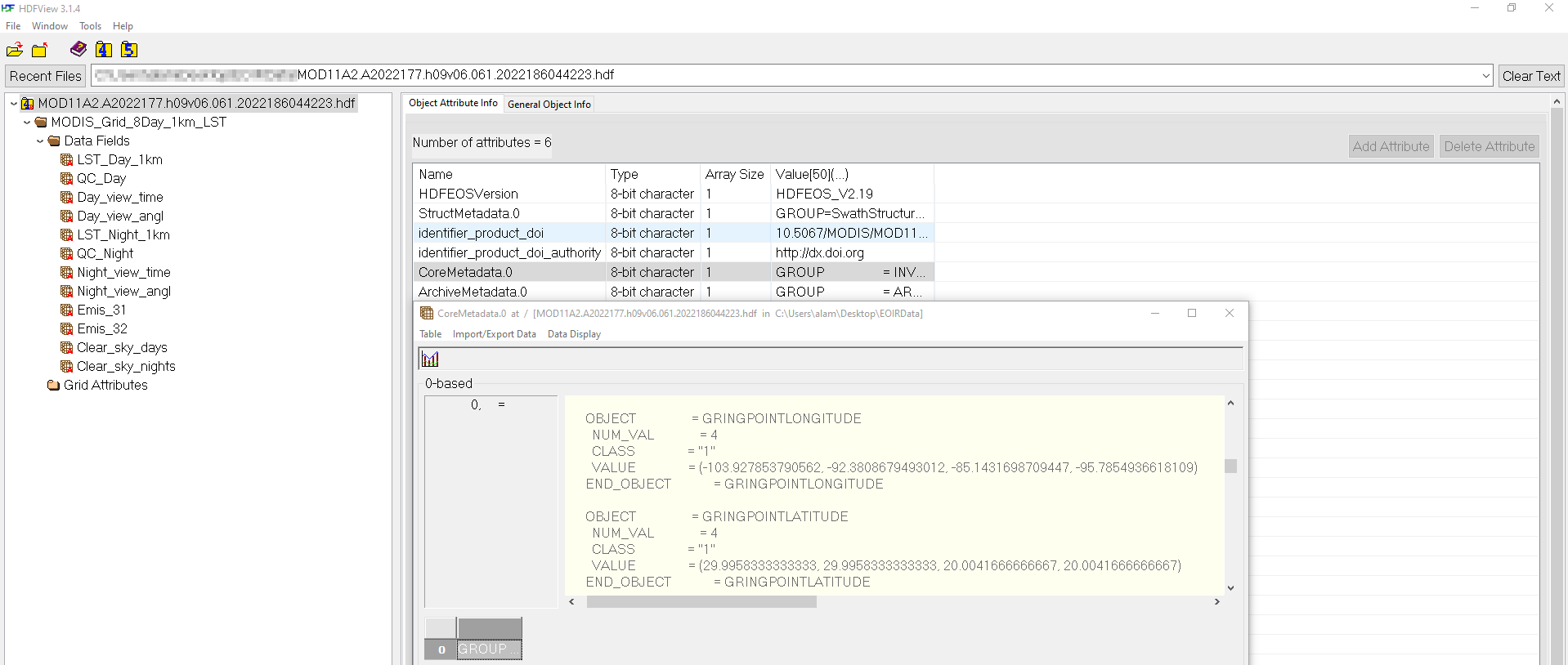Click the Clear Text button
The height and width of the screenshot is (665, 1568).
click(1531, 75)
